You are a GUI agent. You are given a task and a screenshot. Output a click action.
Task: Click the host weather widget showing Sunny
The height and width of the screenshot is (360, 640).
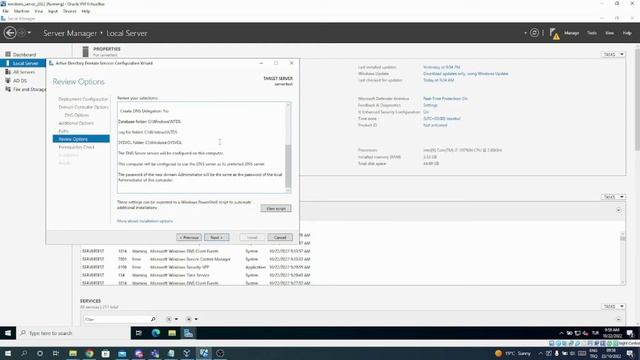(x=512, y=353)
